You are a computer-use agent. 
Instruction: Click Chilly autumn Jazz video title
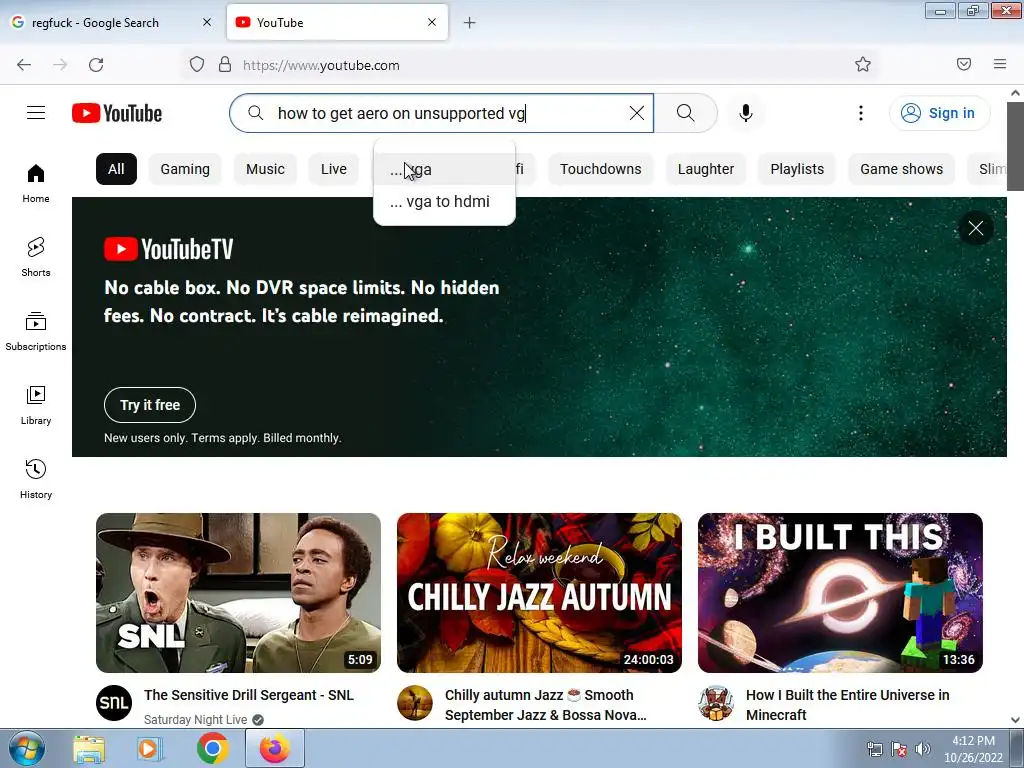(545, 705)
